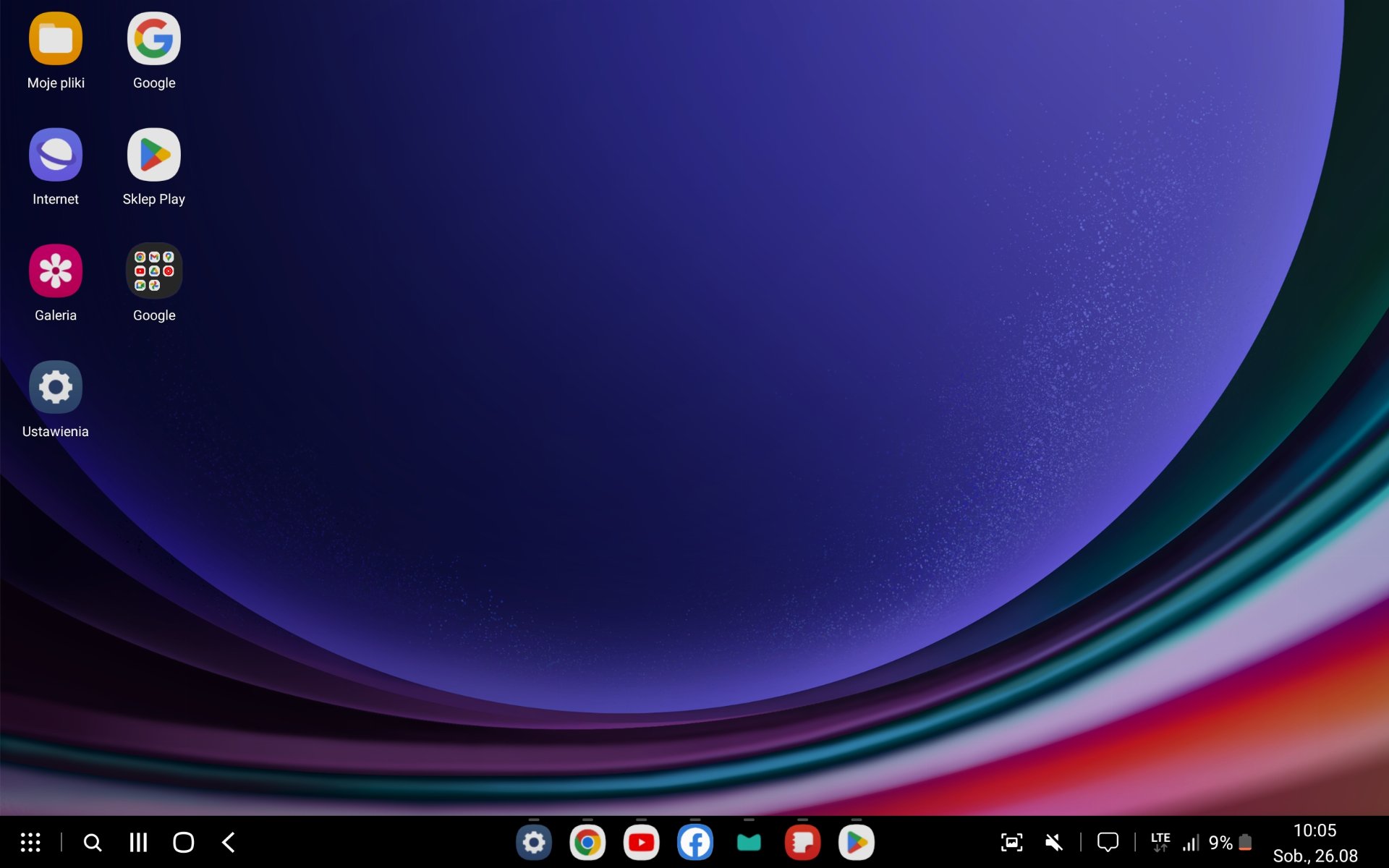
Task: Open Samsung Internet browser
Action: [x=56, y=155]
